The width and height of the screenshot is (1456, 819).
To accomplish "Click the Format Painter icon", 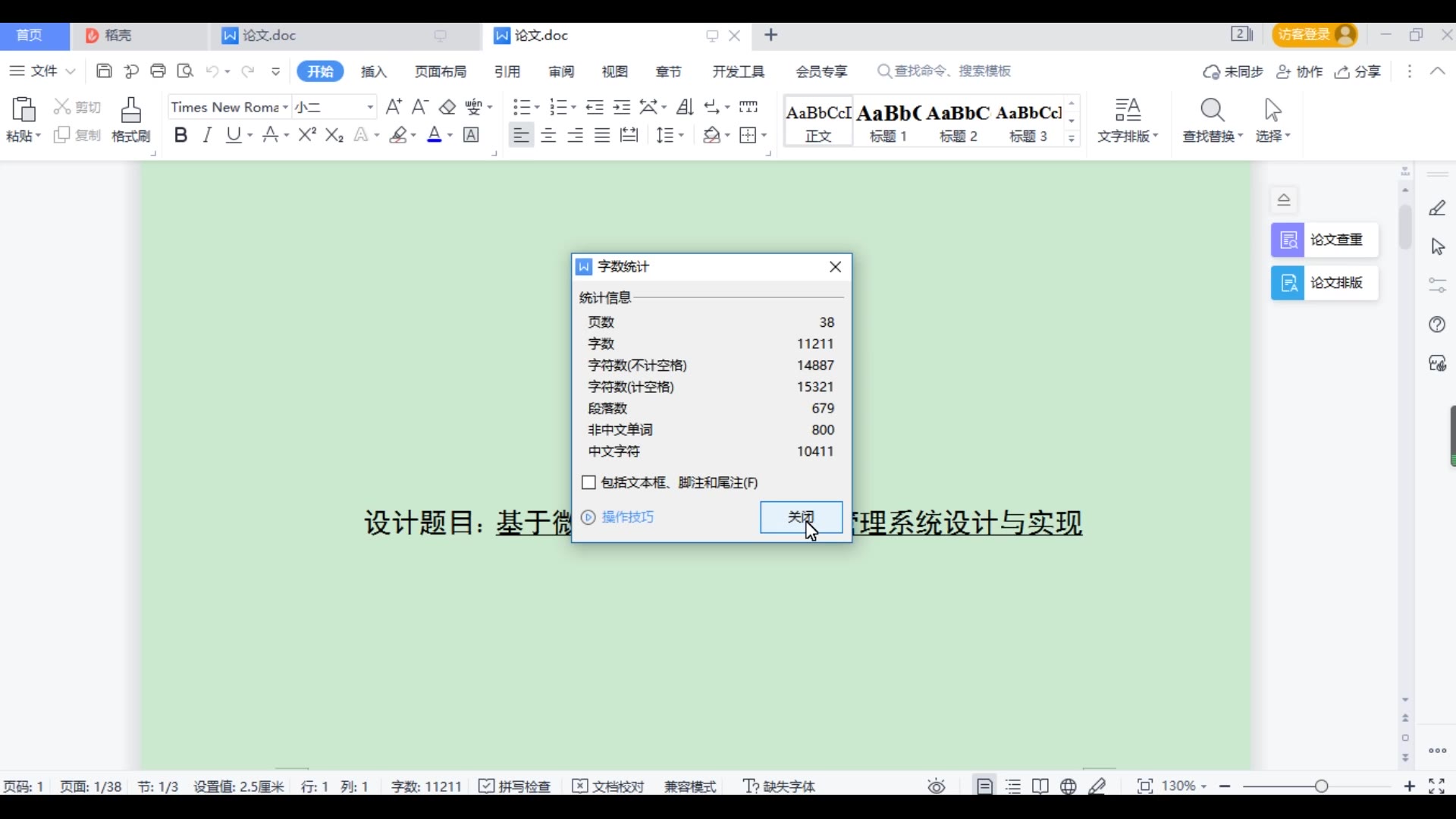I will (131, 110).
